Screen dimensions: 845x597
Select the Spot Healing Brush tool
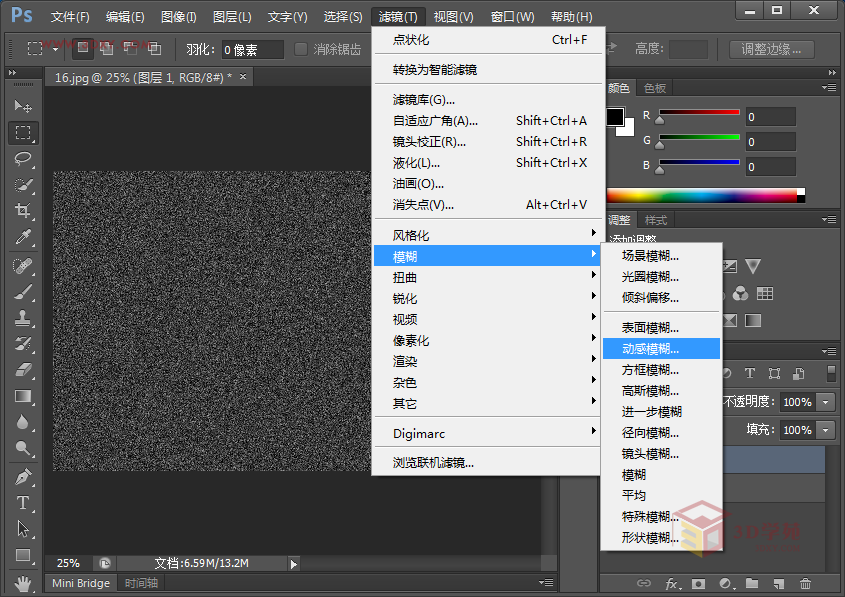(23, 266)
